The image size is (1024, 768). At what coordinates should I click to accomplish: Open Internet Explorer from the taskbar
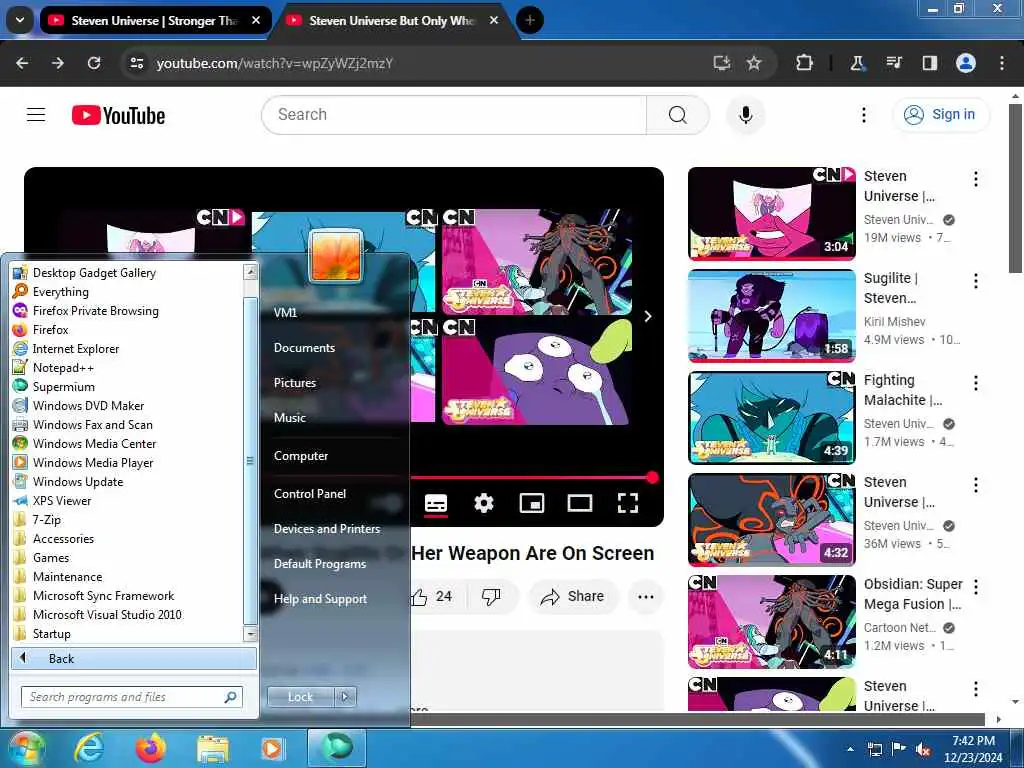[x=89, y=748]
